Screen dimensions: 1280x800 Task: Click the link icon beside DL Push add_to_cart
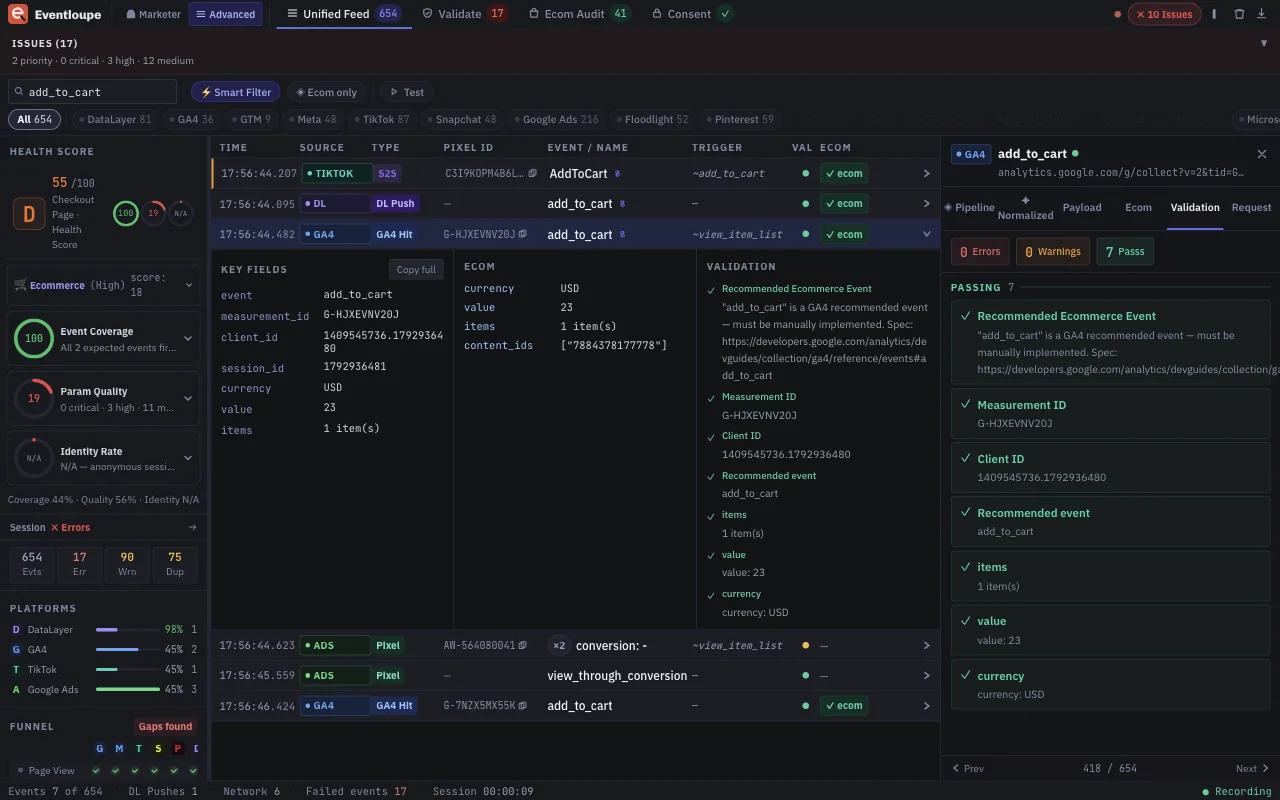tap(622, 204)
